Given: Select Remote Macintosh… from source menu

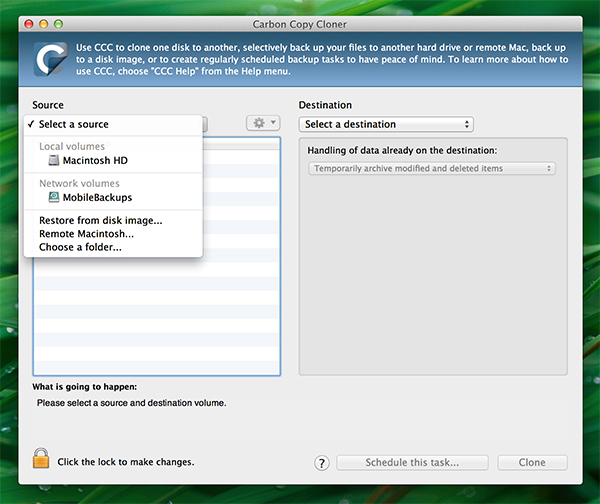Looking at the screenshot, I should point(113,234).
